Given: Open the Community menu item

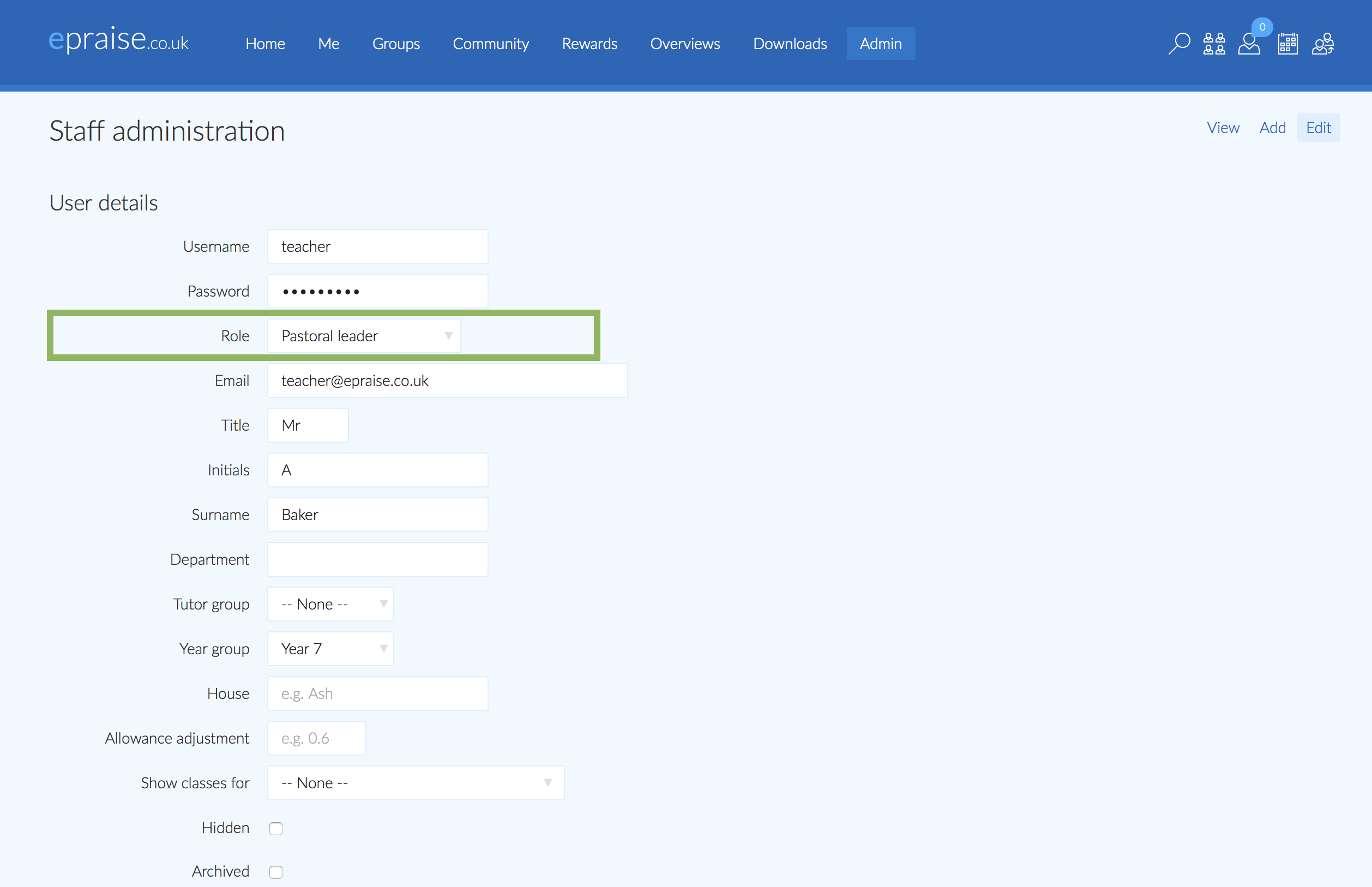Looking at the screenshot, I should [x=491, y=43].
